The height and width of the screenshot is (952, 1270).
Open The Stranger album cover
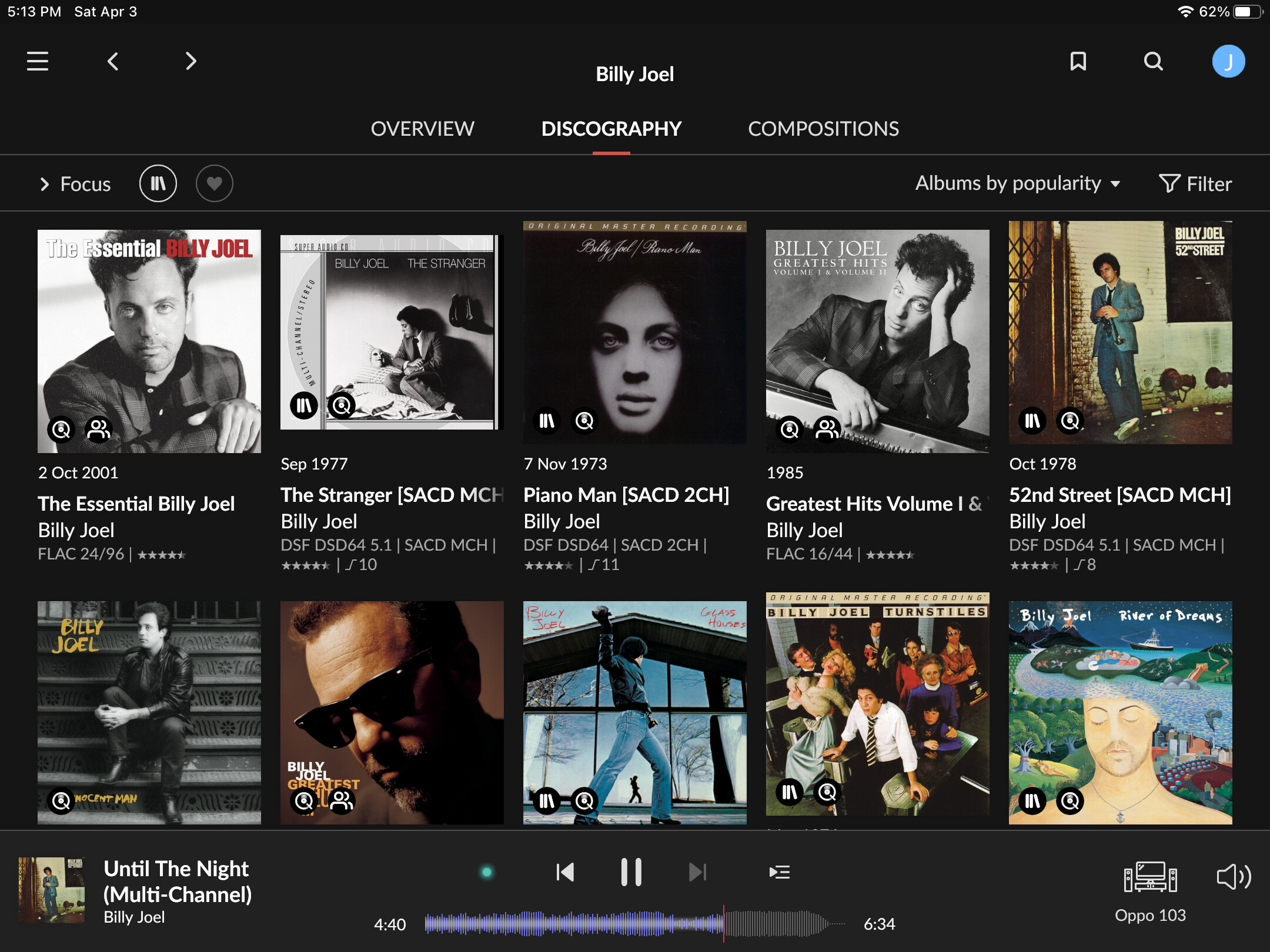coord(392,332)
